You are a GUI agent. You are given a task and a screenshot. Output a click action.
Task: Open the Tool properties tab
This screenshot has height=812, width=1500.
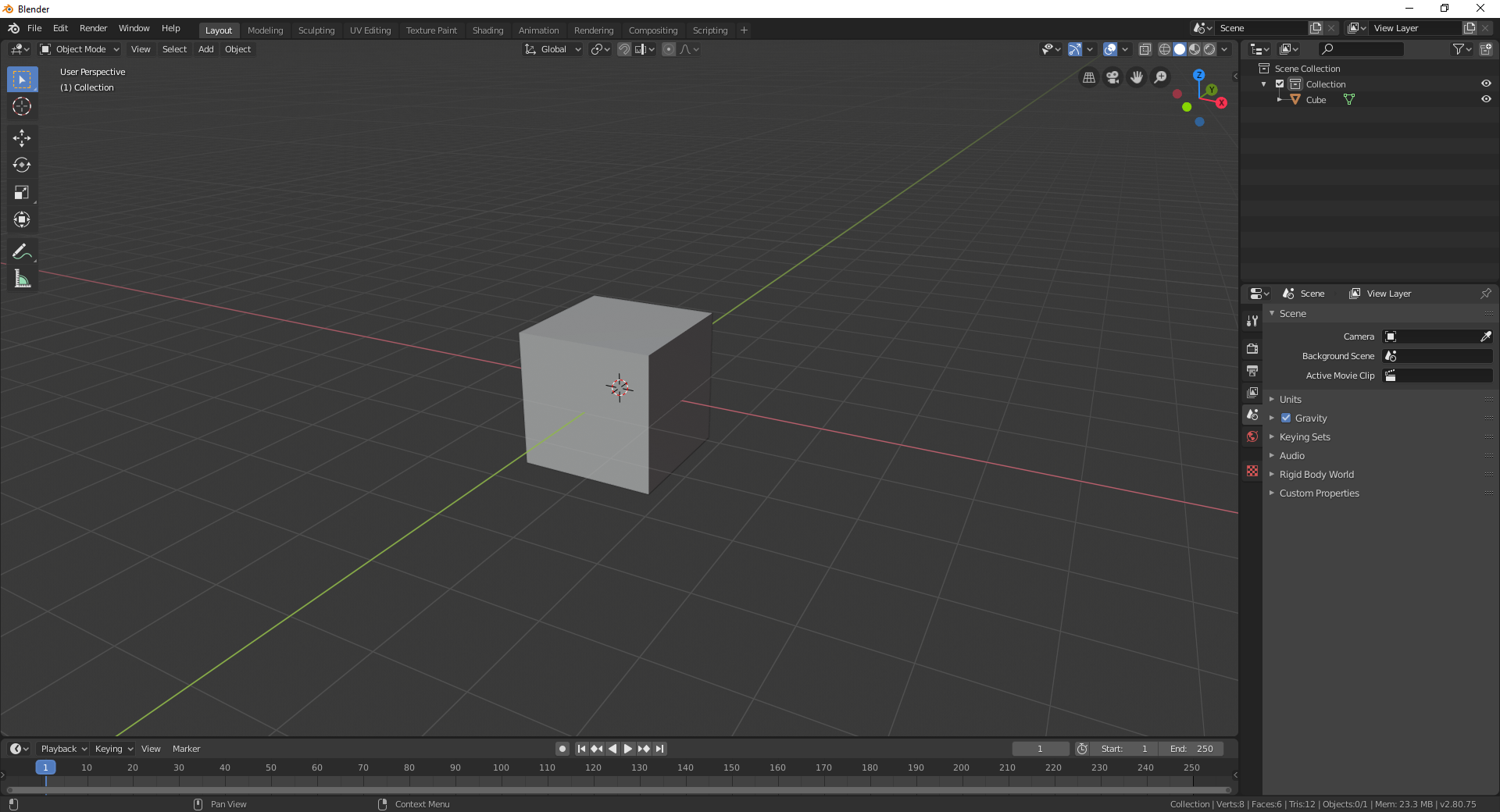pyautogui.click(x=1252, y=320)
